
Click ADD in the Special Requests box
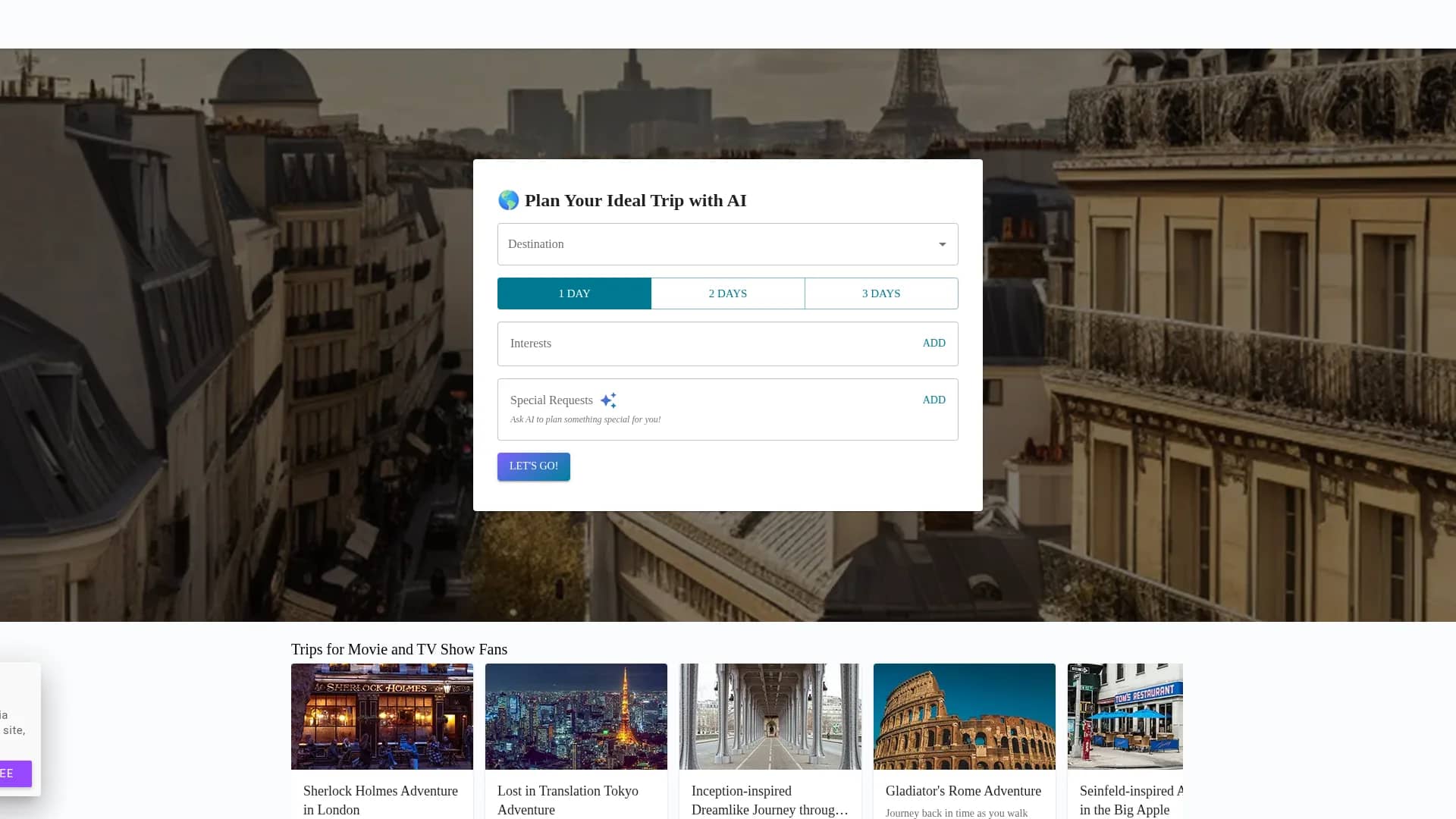click(x=934, y=400)
